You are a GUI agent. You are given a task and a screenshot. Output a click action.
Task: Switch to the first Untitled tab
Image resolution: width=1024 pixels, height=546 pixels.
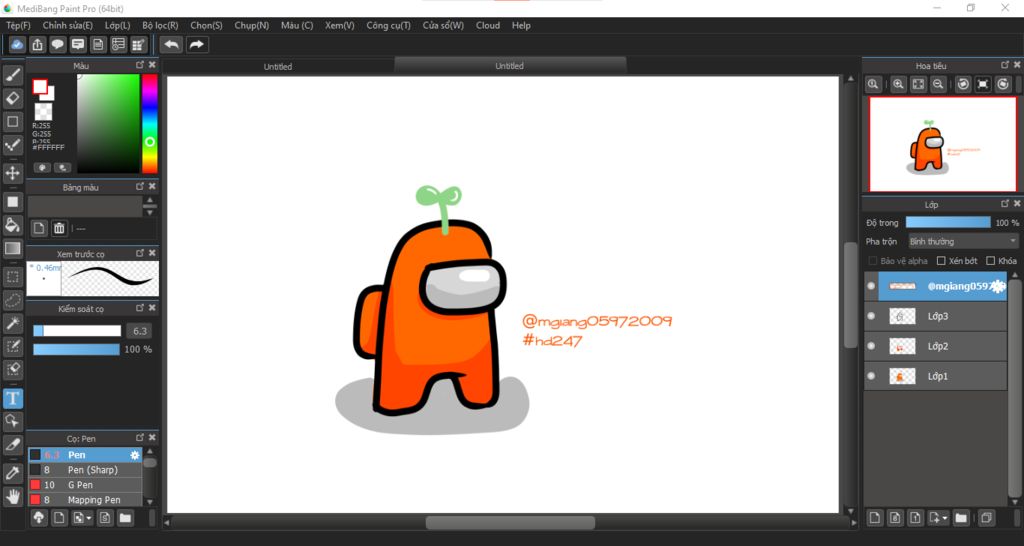click(278, 67)
